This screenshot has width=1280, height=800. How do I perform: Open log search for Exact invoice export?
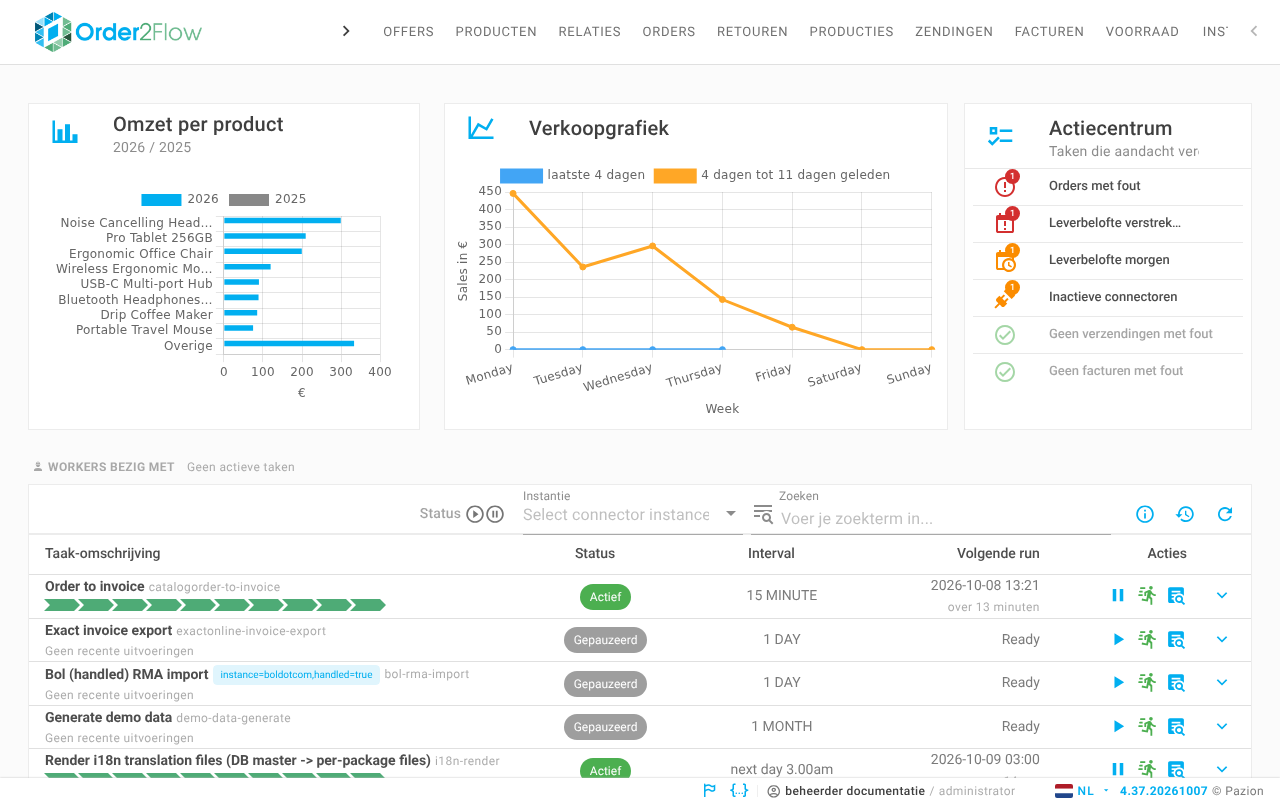tap(1176, 639)
